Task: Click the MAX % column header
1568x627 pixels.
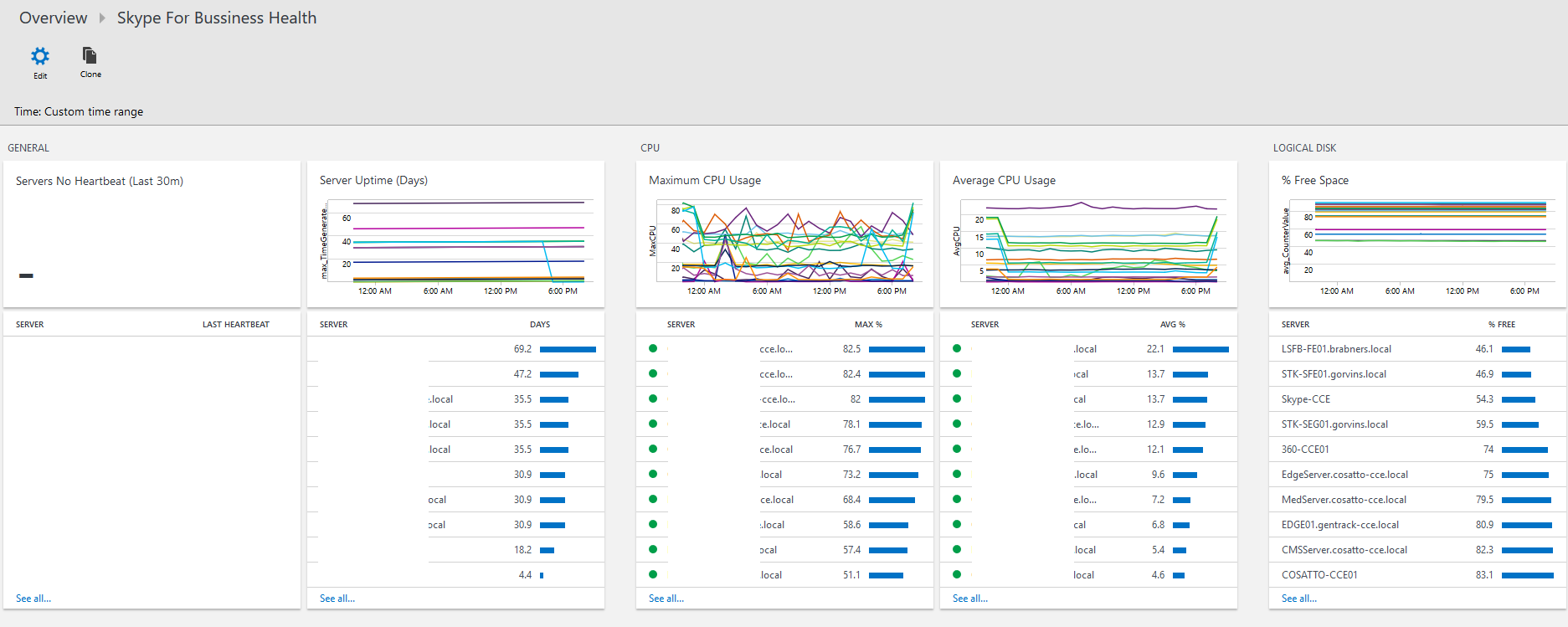Action: tap(868, 324)
